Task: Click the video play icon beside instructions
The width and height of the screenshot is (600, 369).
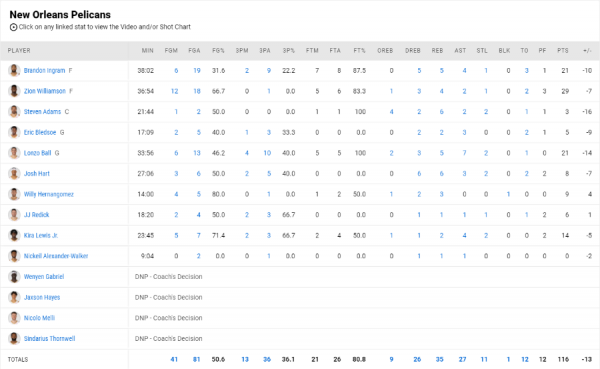Action: pos(13,27)
